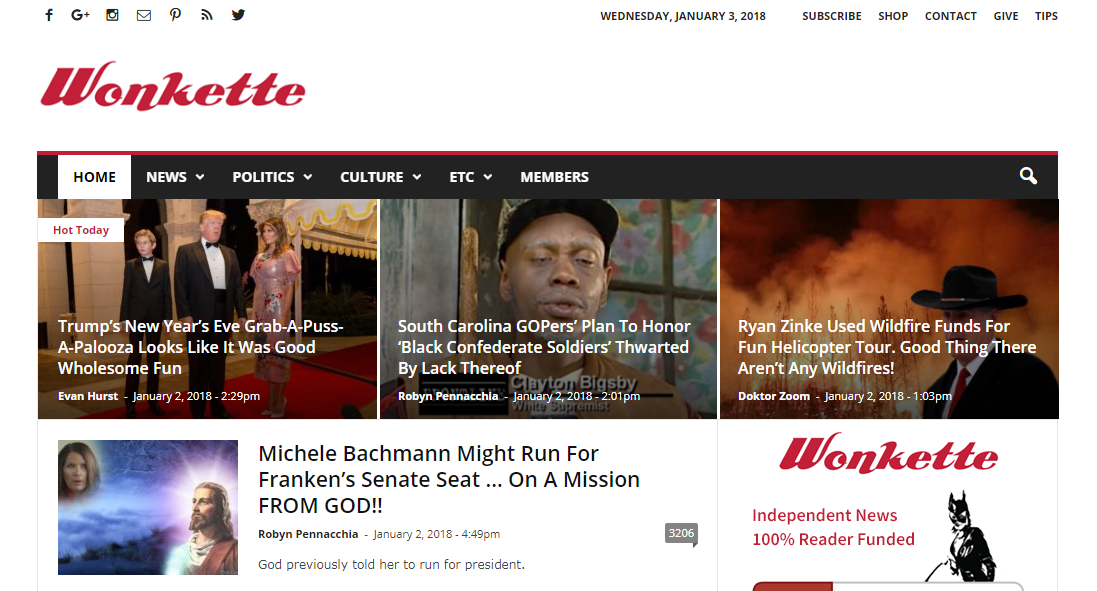Click the Give link
1097x591 pixels.
point(1005,16)
